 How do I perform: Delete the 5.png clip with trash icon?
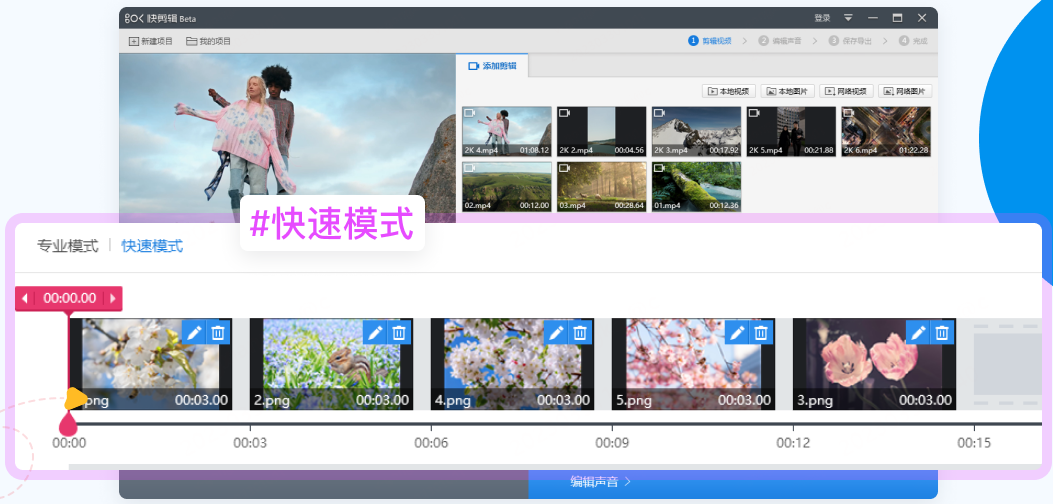pyautogui.click(x=762, y=332)
